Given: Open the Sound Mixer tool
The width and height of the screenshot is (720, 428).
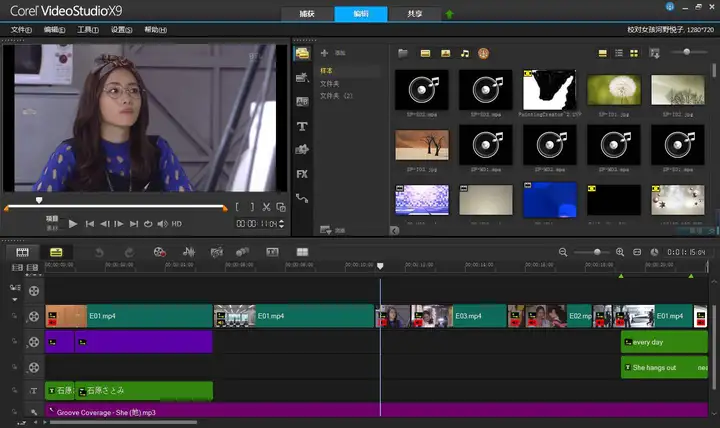Looking at the screenshot, I should coord(188,252).
